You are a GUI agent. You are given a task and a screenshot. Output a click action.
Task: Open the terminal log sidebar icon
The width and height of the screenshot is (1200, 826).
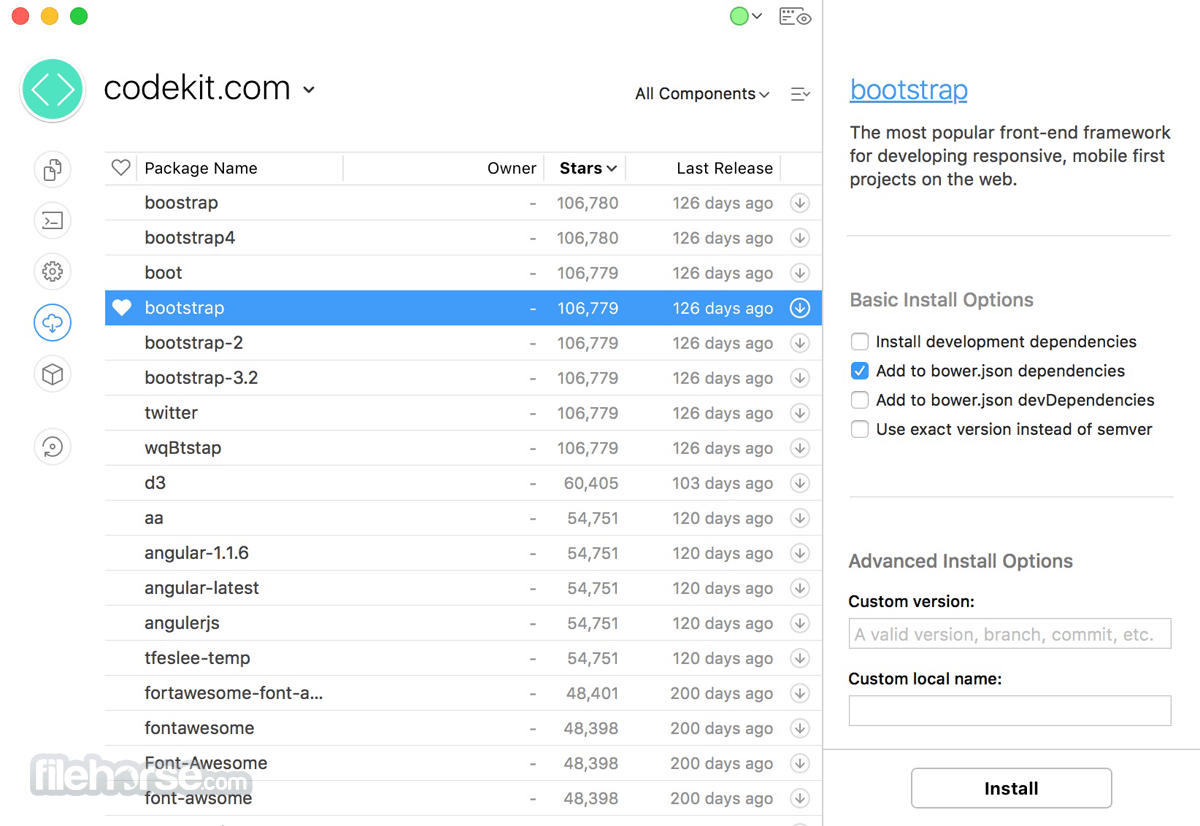click(53, 220)
